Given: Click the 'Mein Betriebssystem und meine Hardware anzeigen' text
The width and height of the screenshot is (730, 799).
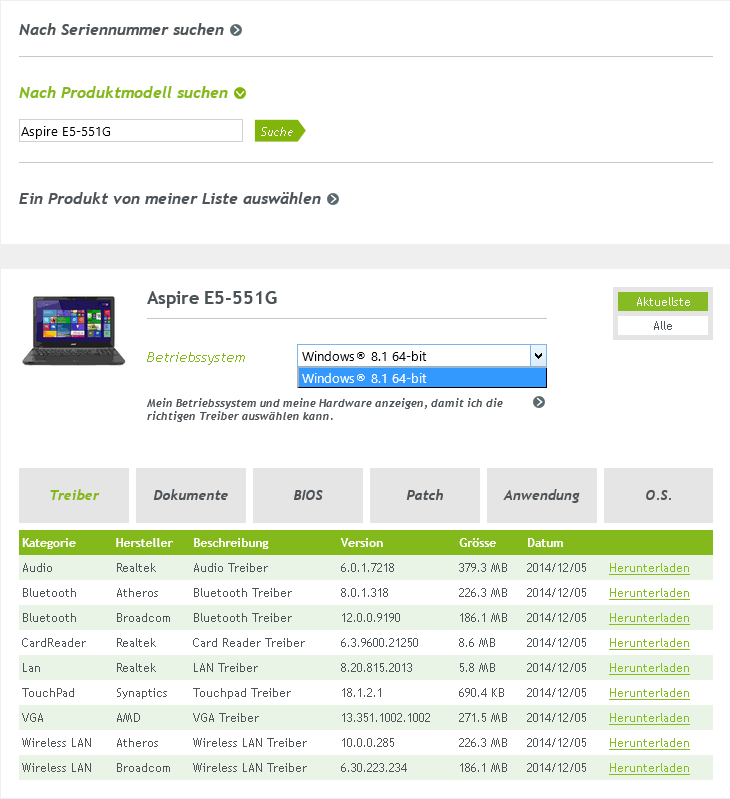Looking at the screenshot, I should [325, 410].
